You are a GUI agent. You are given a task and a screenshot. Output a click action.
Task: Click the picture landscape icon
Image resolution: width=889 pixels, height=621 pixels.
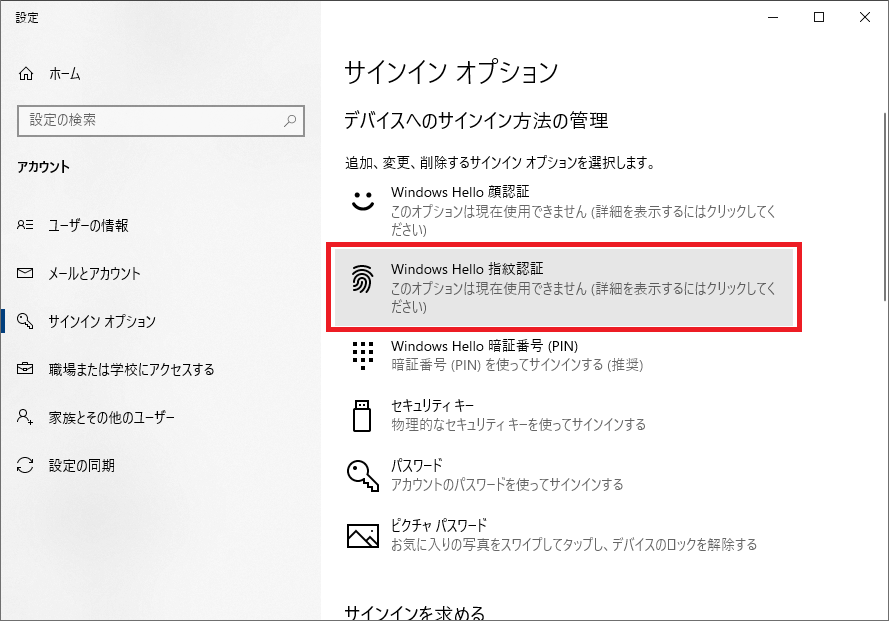click(x=363, y=535)
